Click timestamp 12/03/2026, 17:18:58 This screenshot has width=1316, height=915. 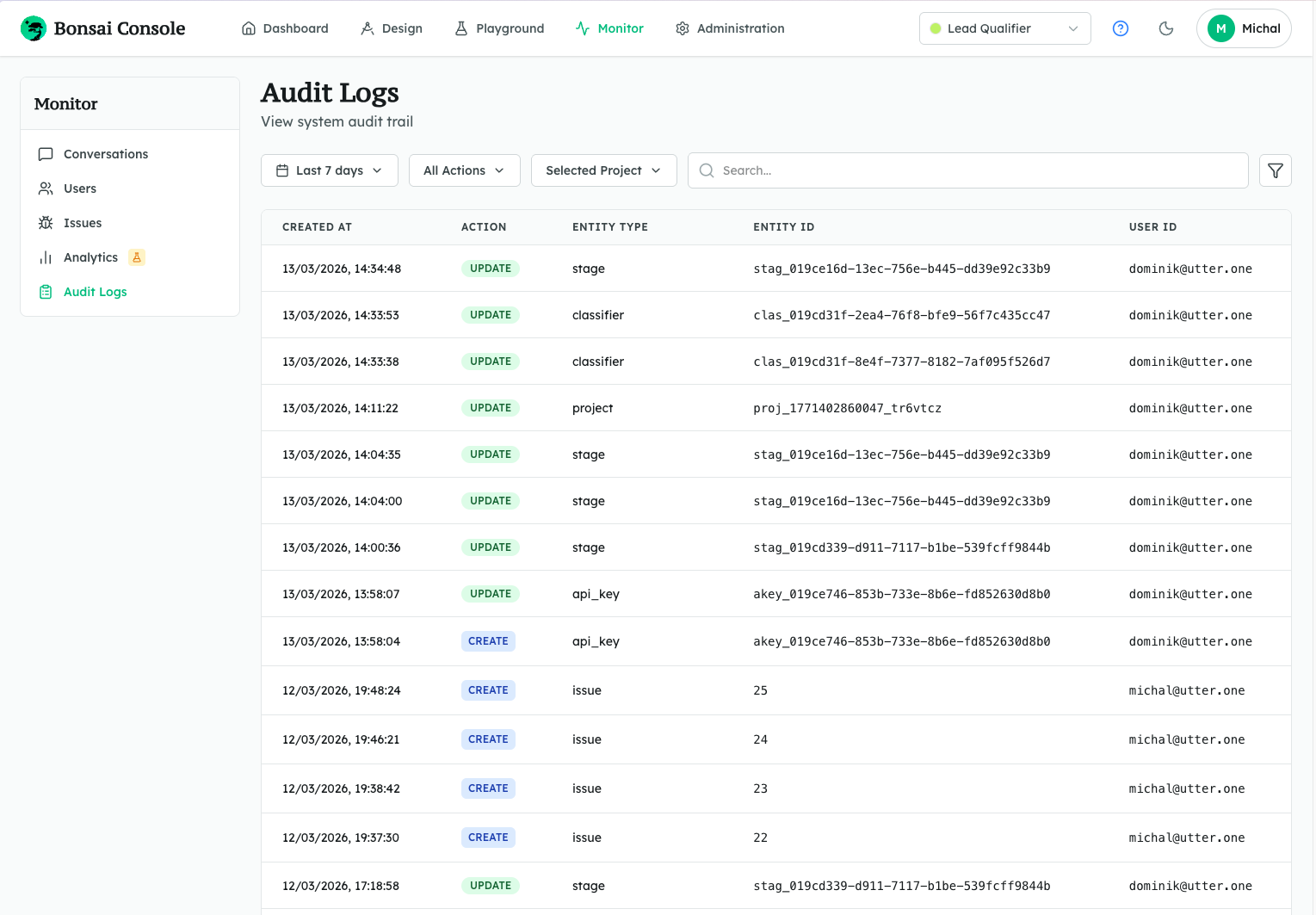pyautogui.click(x=341, y=886)
